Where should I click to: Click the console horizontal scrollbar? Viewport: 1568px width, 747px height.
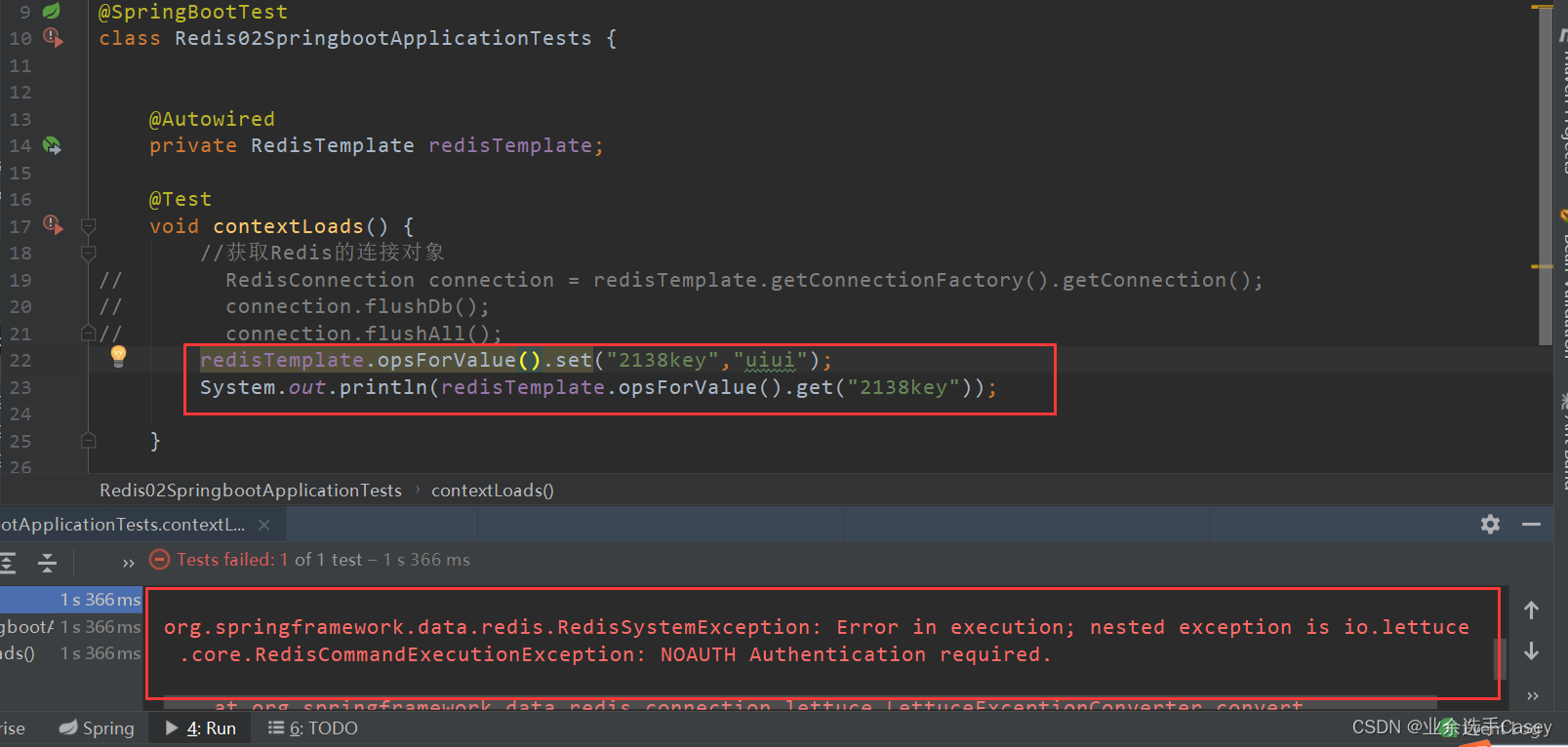pos(800,701)
